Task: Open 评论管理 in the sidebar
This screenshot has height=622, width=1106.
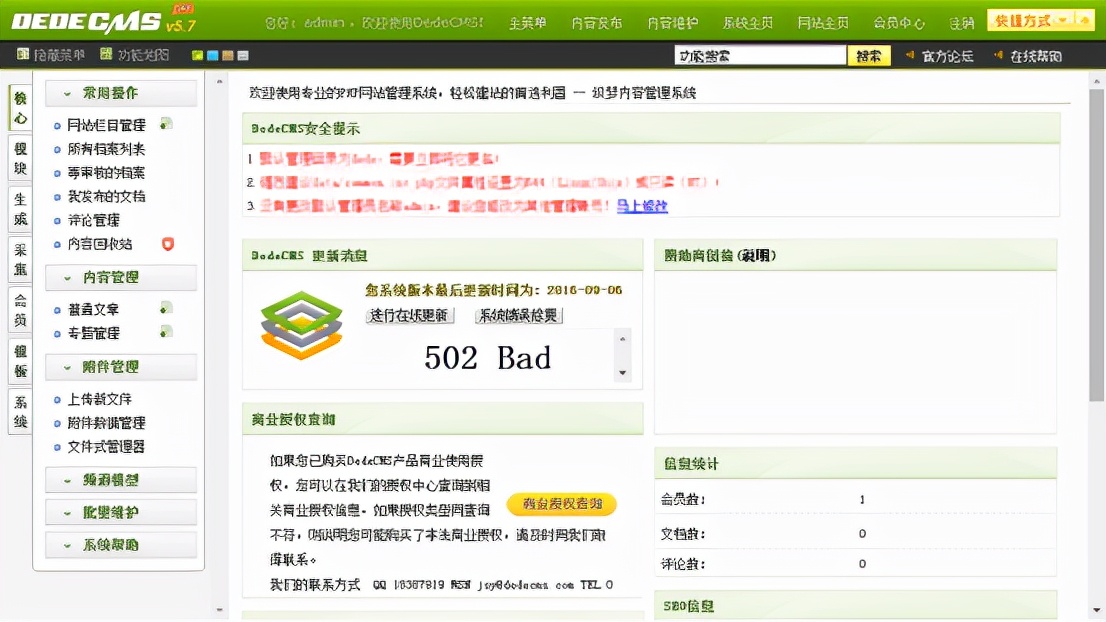Action: [94, 221]
